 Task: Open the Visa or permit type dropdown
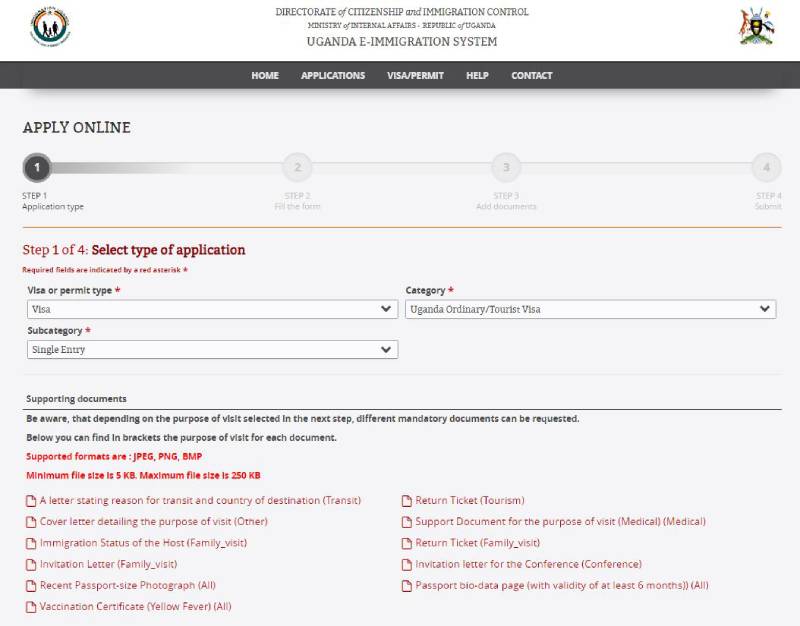click(x=212, y=309)
